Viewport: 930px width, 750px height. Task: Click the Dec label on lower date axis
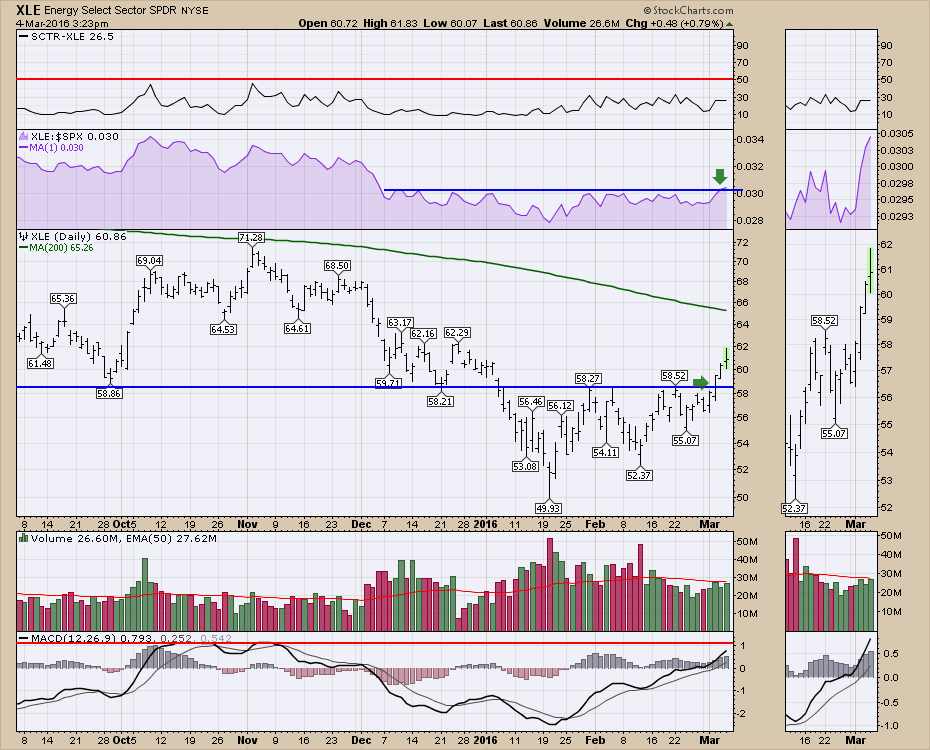coord(361,740)
